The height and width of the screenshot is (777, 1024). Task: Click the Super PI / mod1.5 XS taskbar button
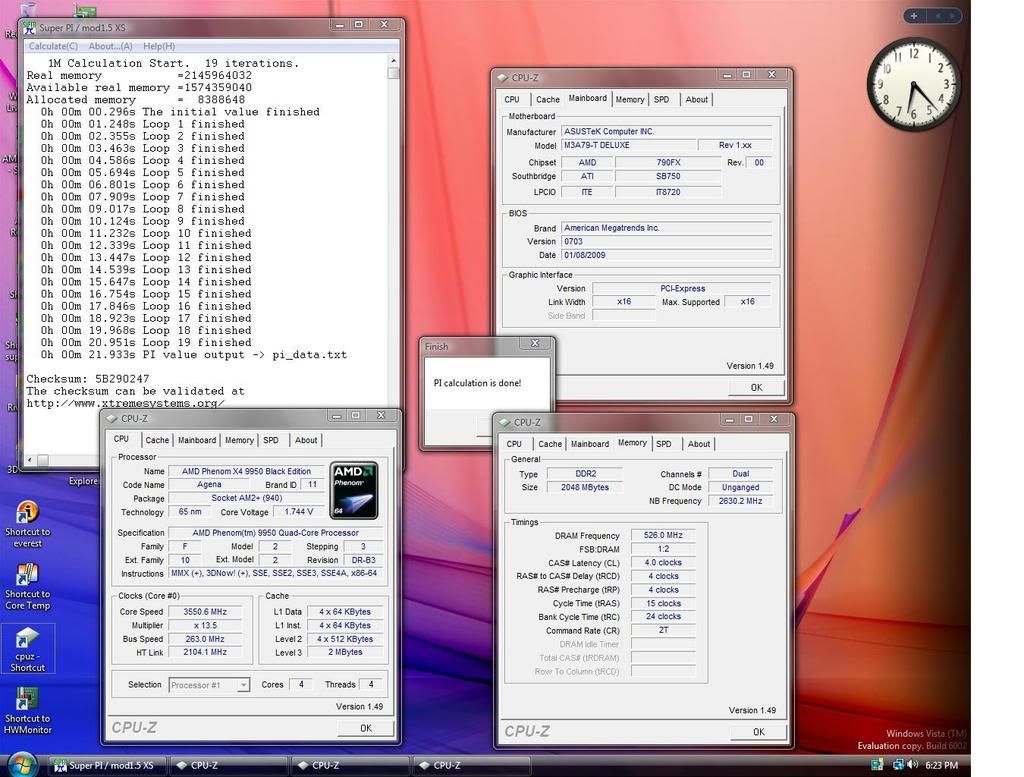[x=108, y=765]
